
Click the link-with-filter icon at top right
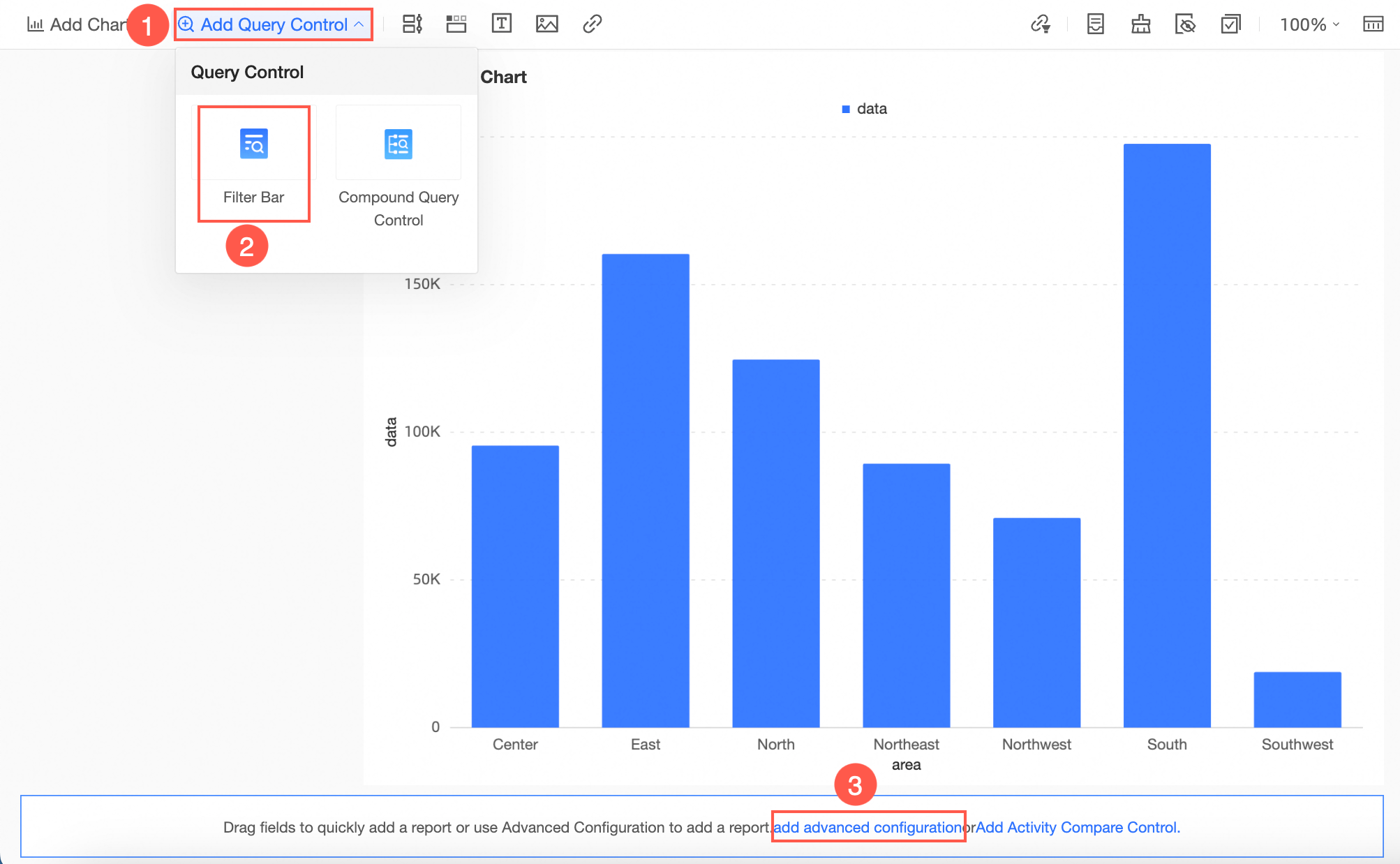[1040, 24]
